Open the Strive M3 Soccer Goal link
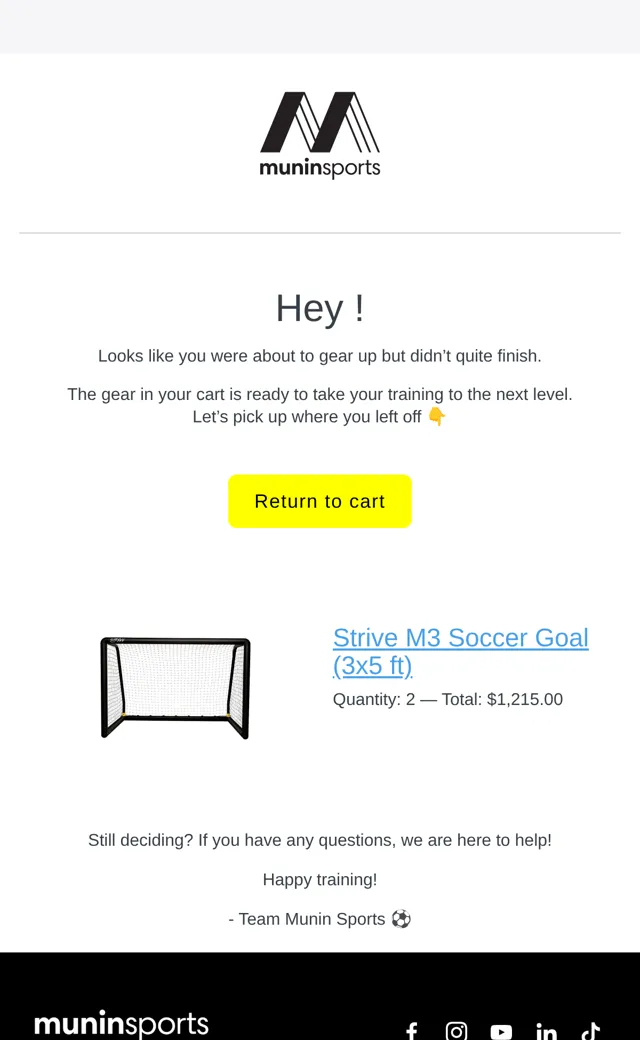The height and width of the screenshot is (1040, 640). (x=460, y=651)
